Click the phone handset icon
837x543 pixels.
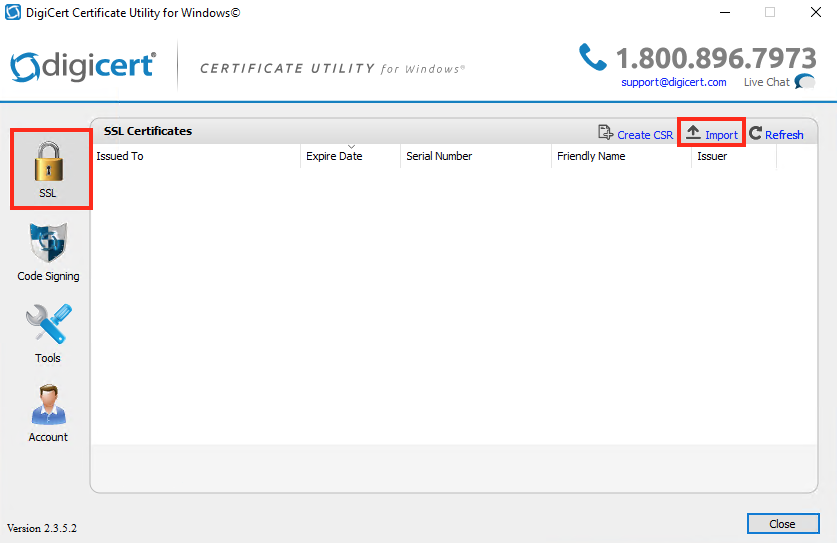click(593, 57)
